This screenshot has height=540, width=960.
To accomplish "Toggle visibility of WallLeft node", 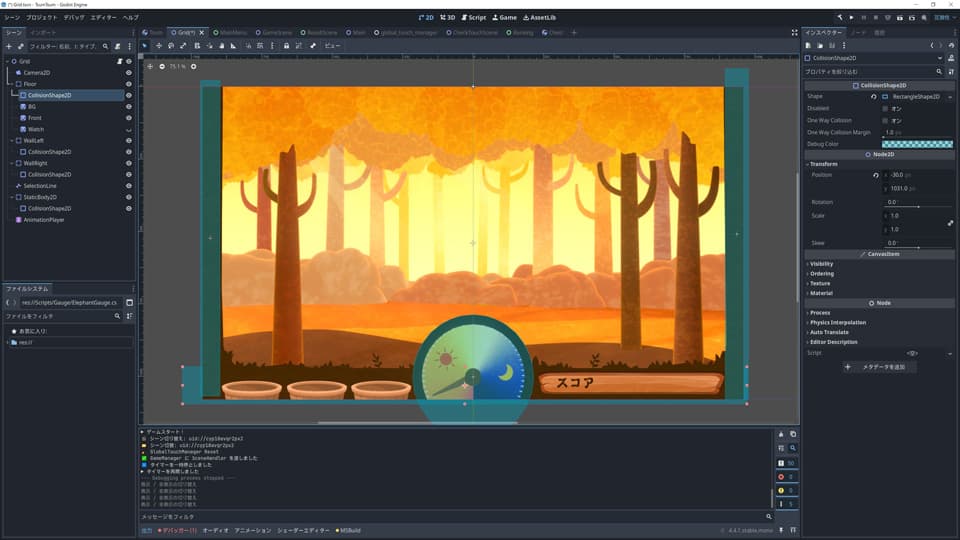I will tap(129, 140).
